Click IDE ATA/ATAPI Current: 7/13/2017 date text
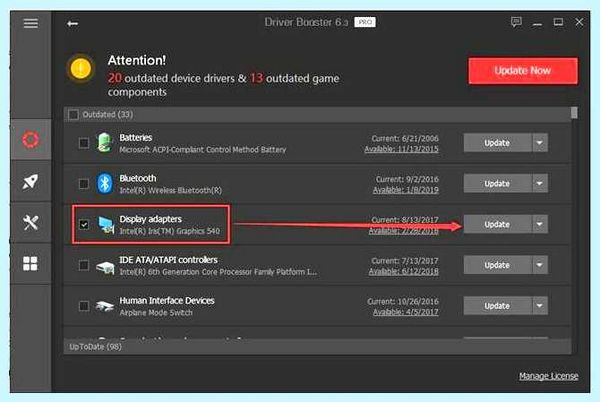600x402 pixels. tap(405, 260)
